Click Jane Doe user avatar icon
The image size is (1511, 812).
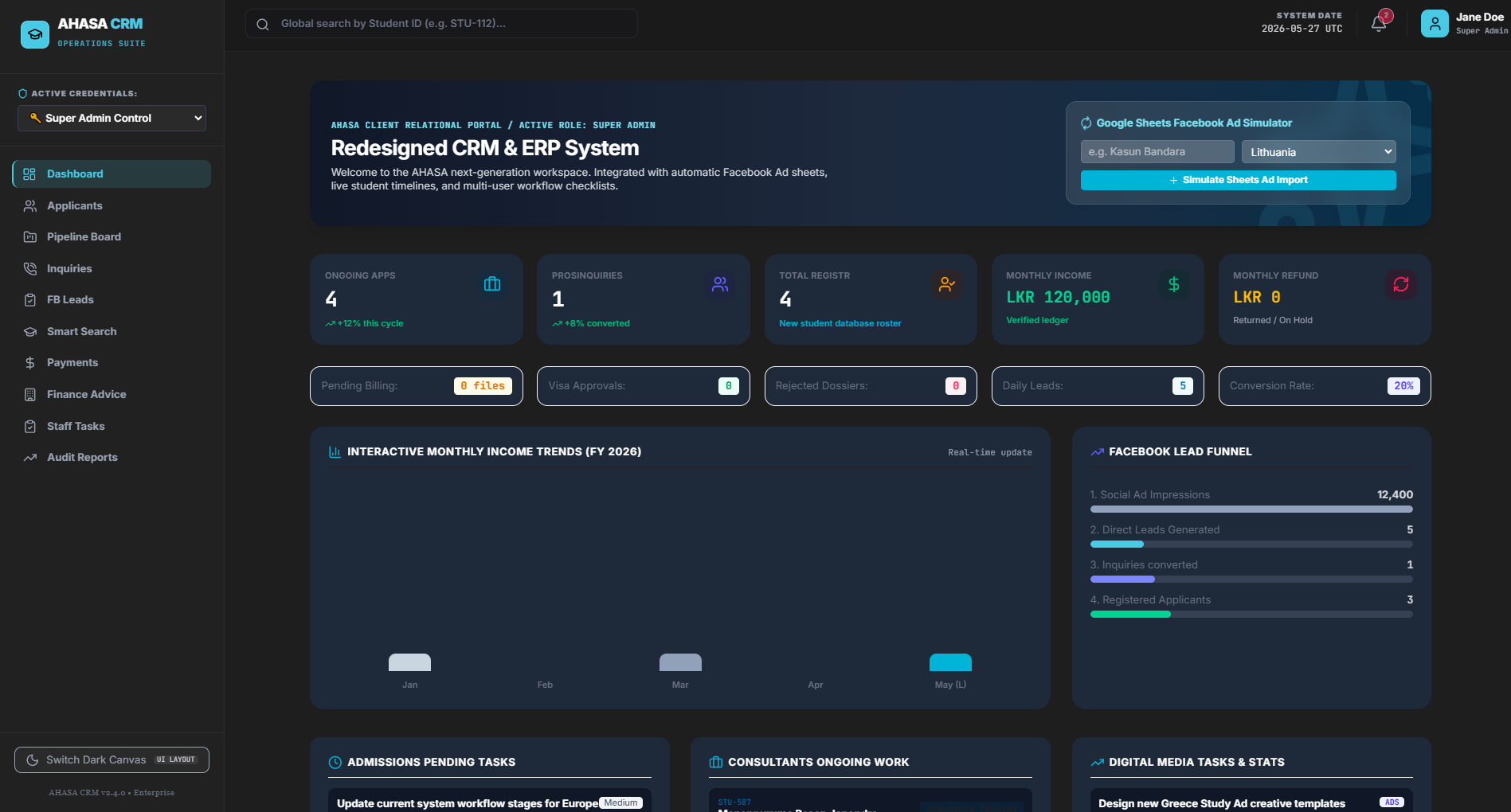(1435, 24)
